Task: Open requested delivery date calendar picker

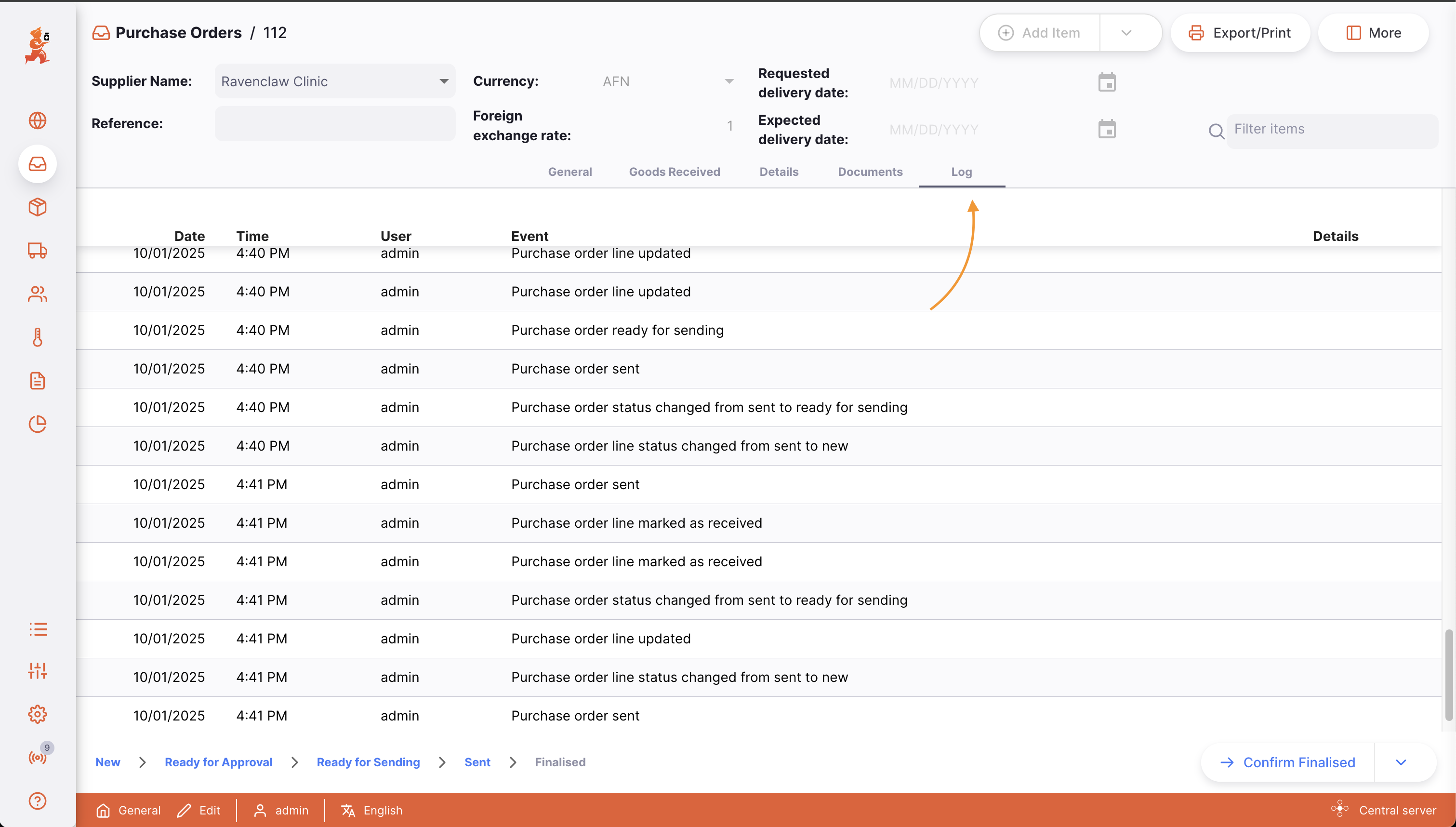Action: click(1106, 83)
